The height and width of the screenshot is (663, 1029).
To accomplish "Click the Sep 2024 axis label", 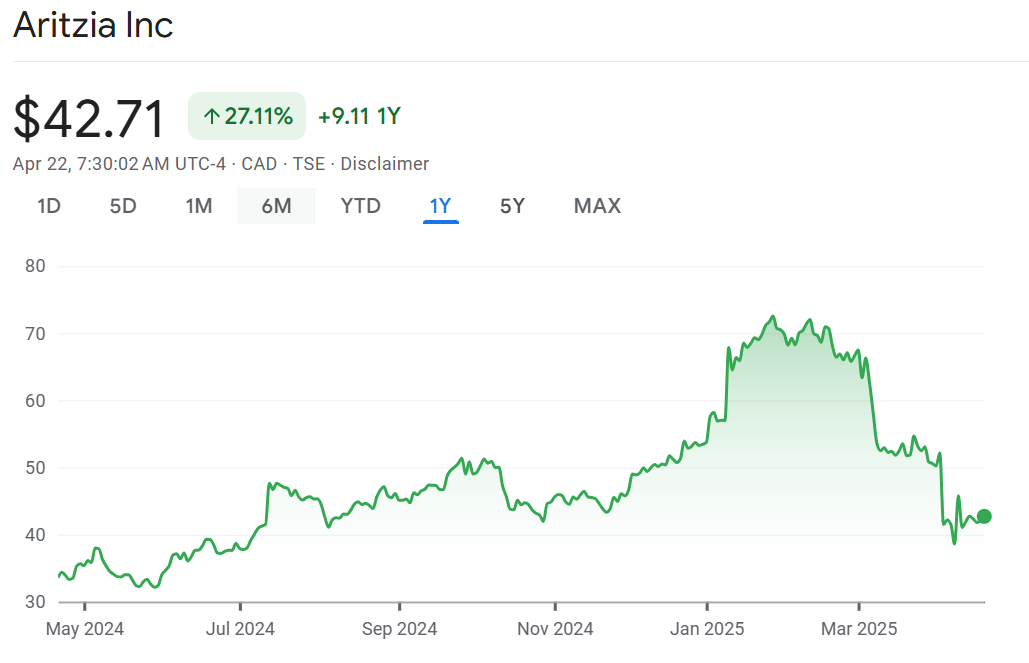I will 399,629.
